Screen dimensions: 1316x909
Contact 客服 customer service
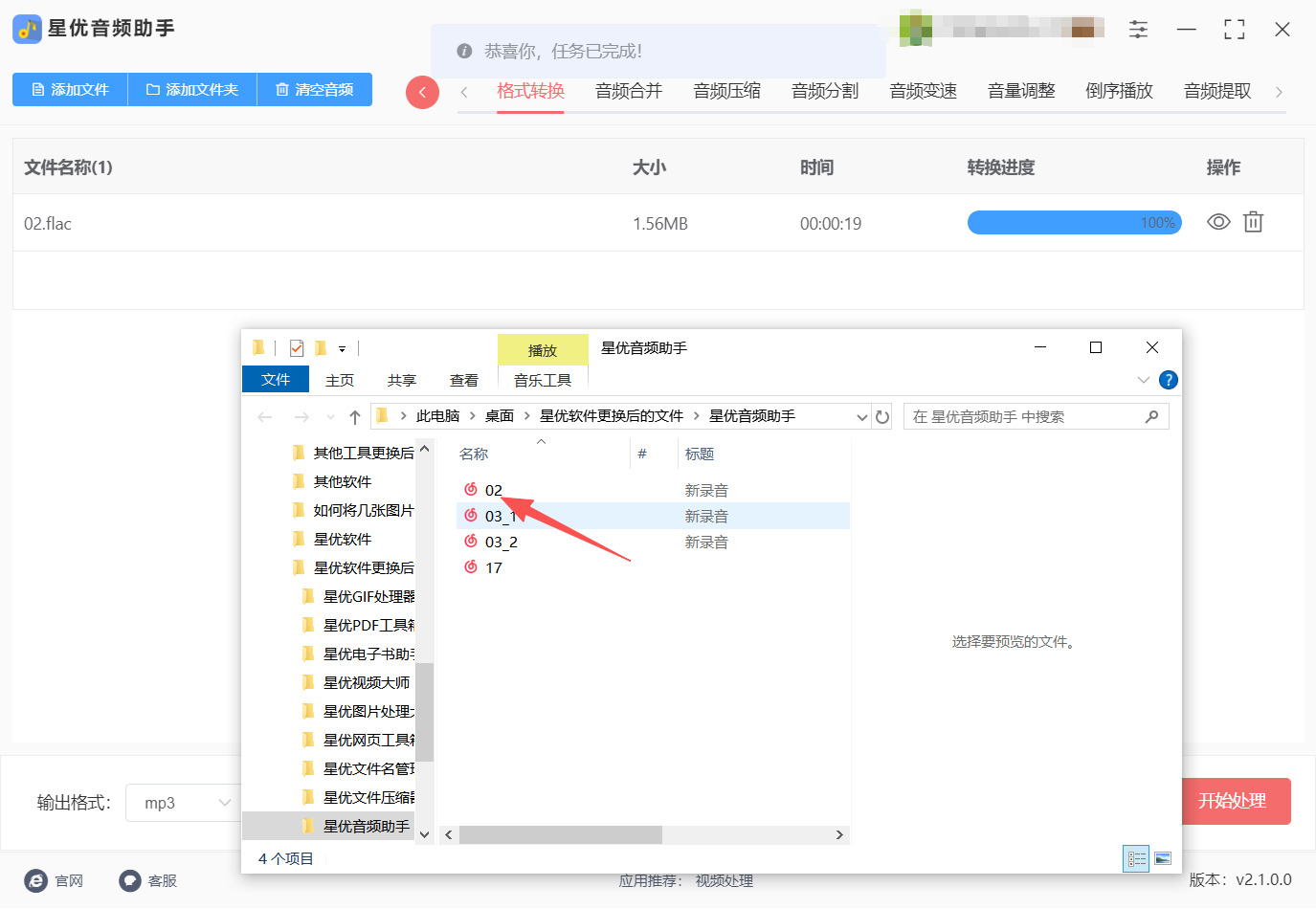point(130,880)
